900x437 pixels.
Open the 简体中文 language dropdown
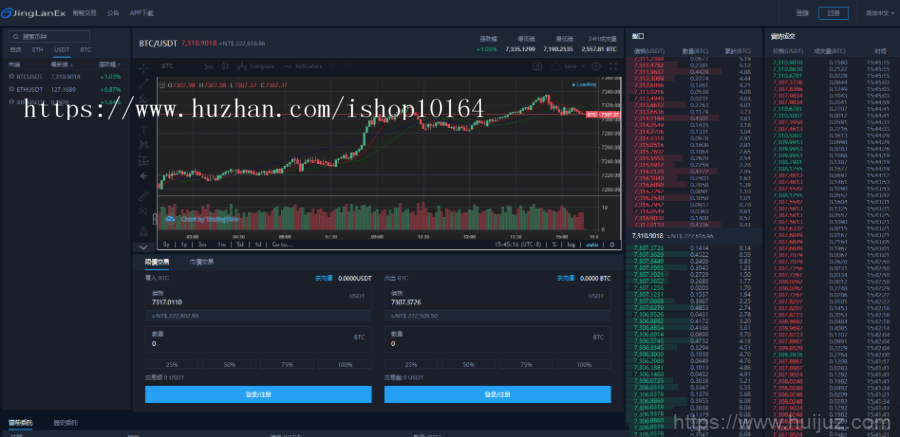tap(878, 13)
